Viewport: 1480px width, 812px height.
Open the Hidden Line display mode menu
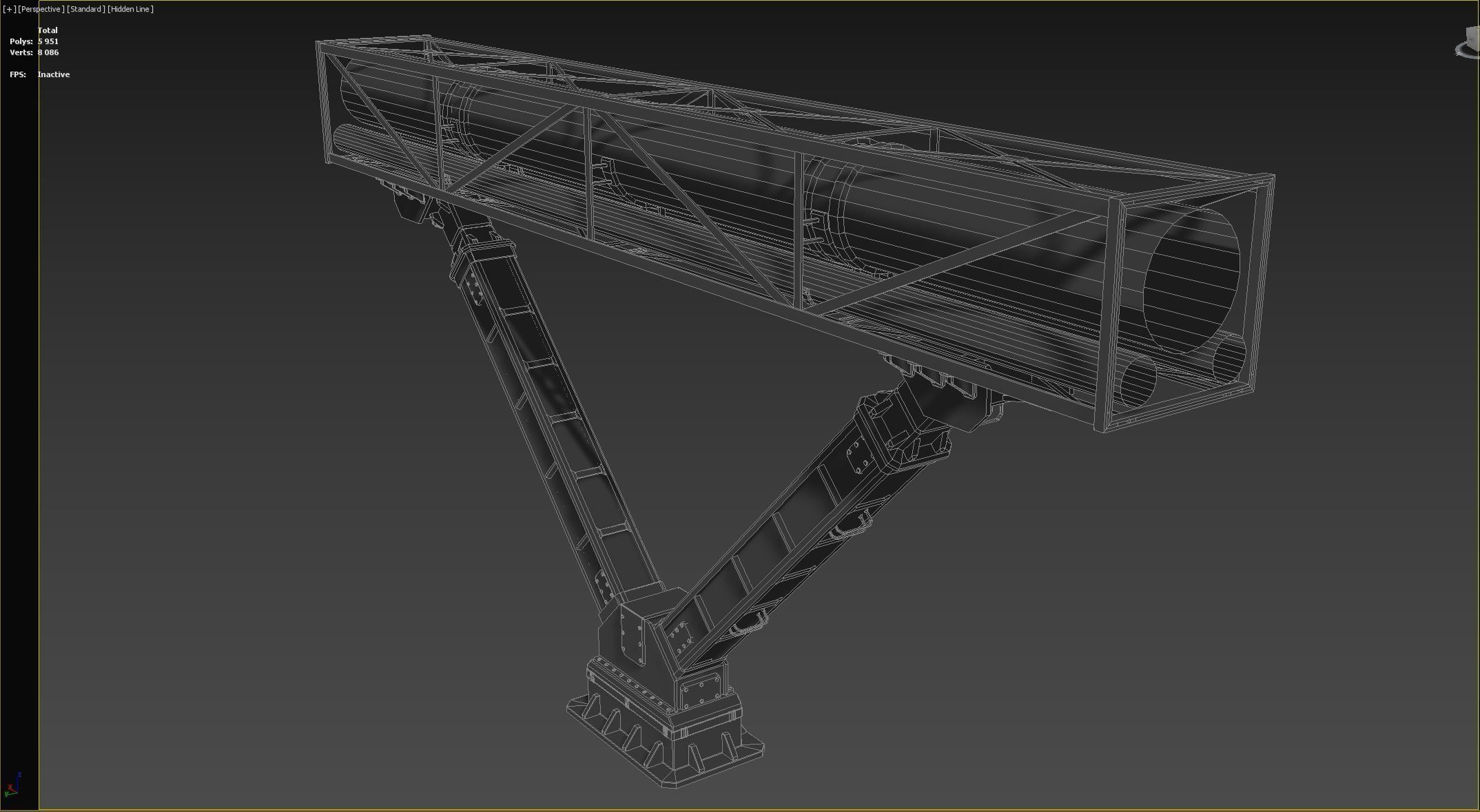pos(131,9)
